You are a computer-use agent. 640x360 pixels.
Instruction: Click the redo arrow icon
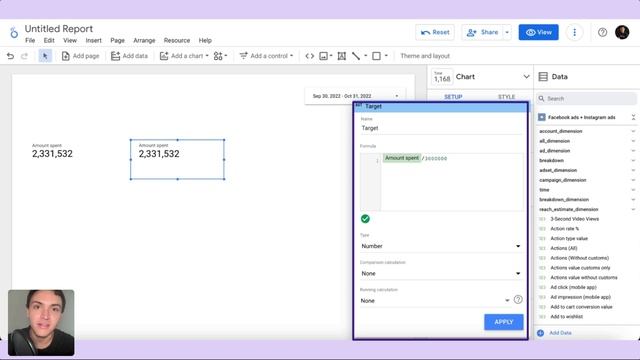click(x=24, y=56)
